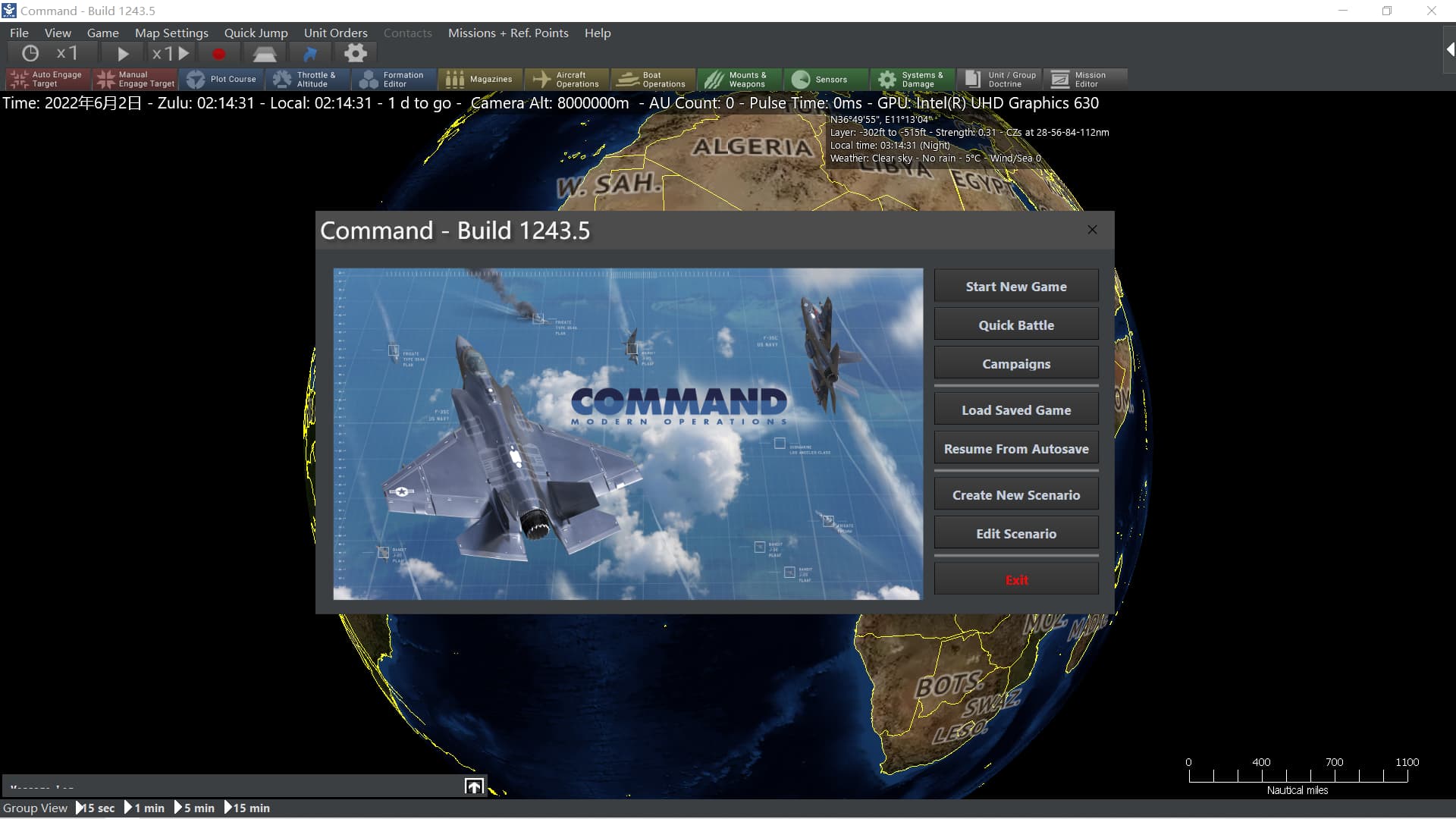
Task: Click Quick Battle button
Action: (x=1016, y=325)
